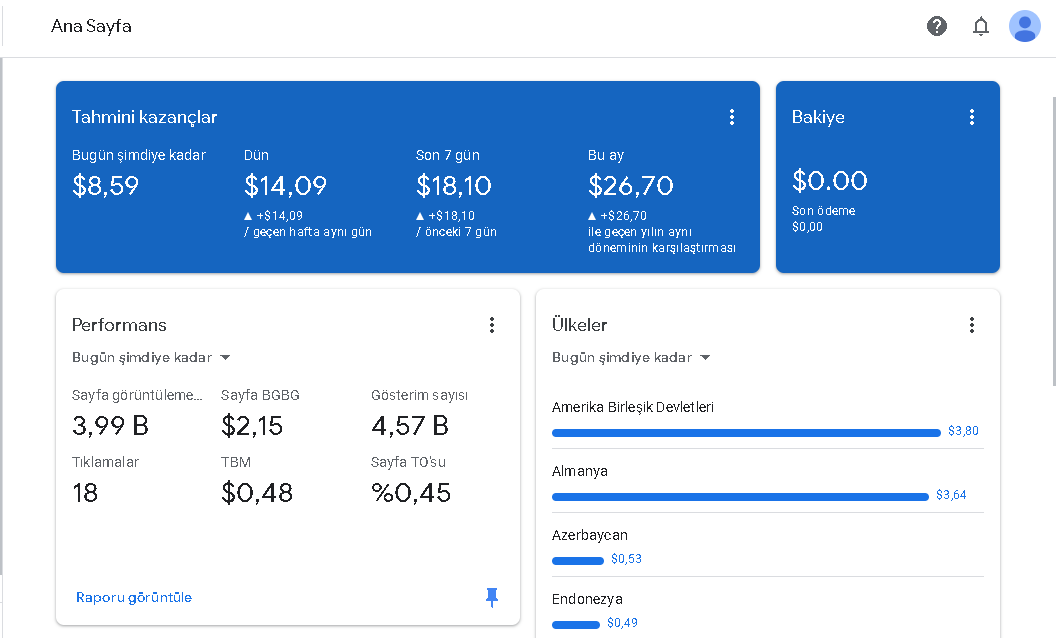The image size is (1056, 638).
Task: Open Performans card three-dot menu
Action: tap(492, 325)
